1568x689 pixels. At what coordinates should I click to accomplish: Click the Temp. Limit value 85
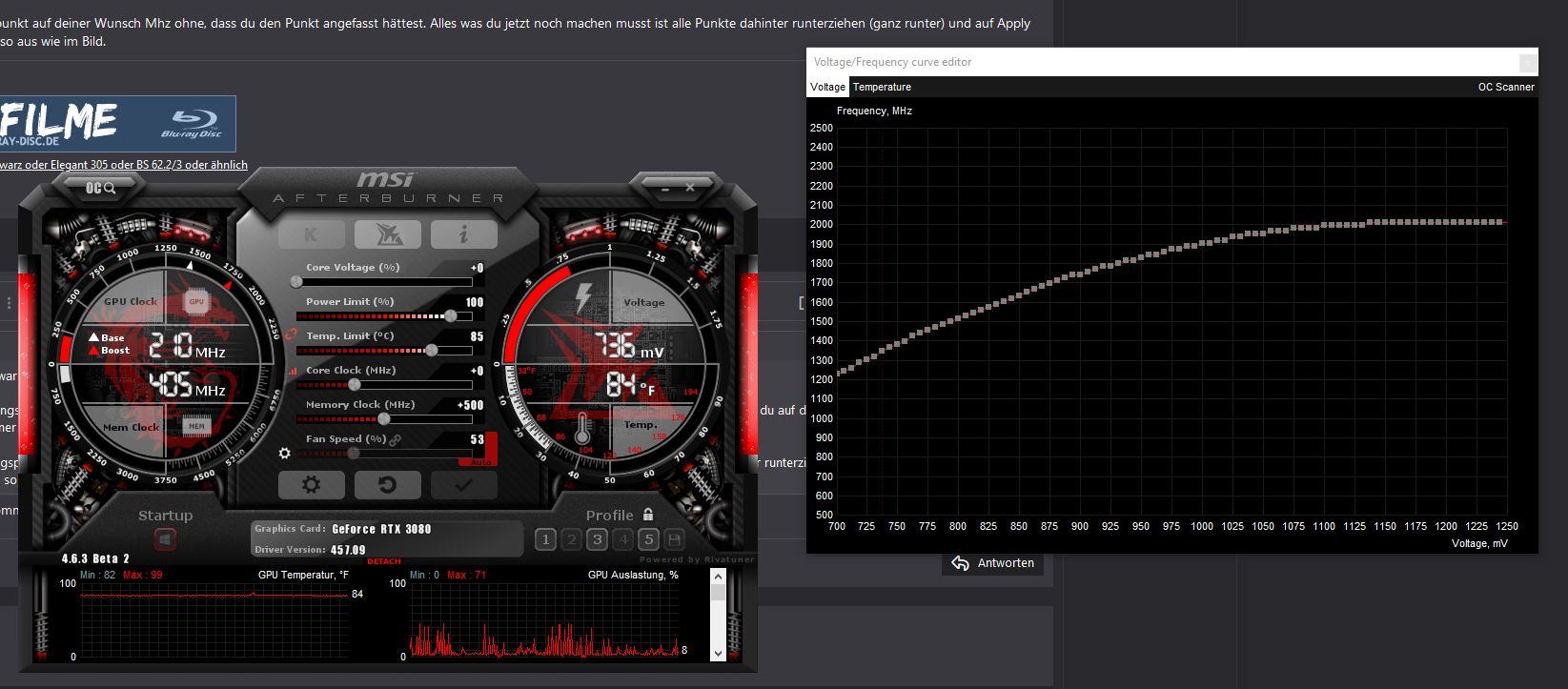[x=477, y=336]
